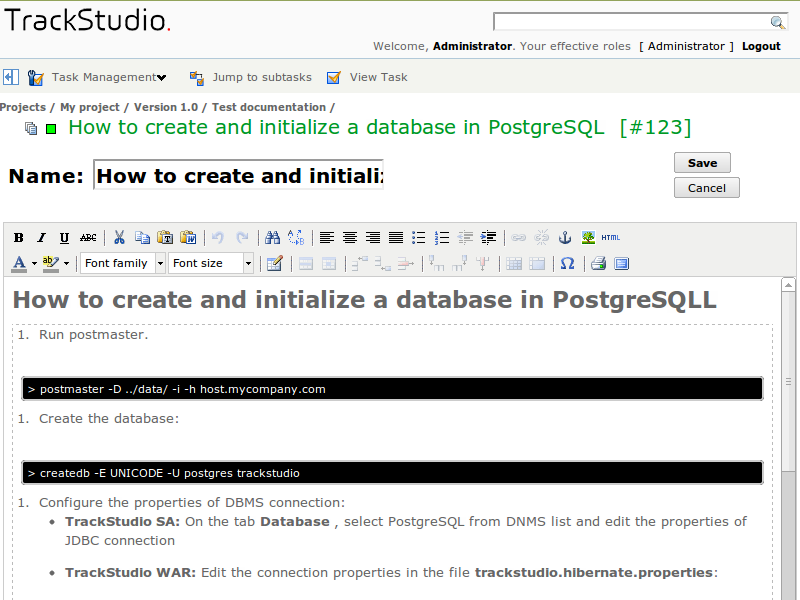Click into the Name text field

click(238, 175)
